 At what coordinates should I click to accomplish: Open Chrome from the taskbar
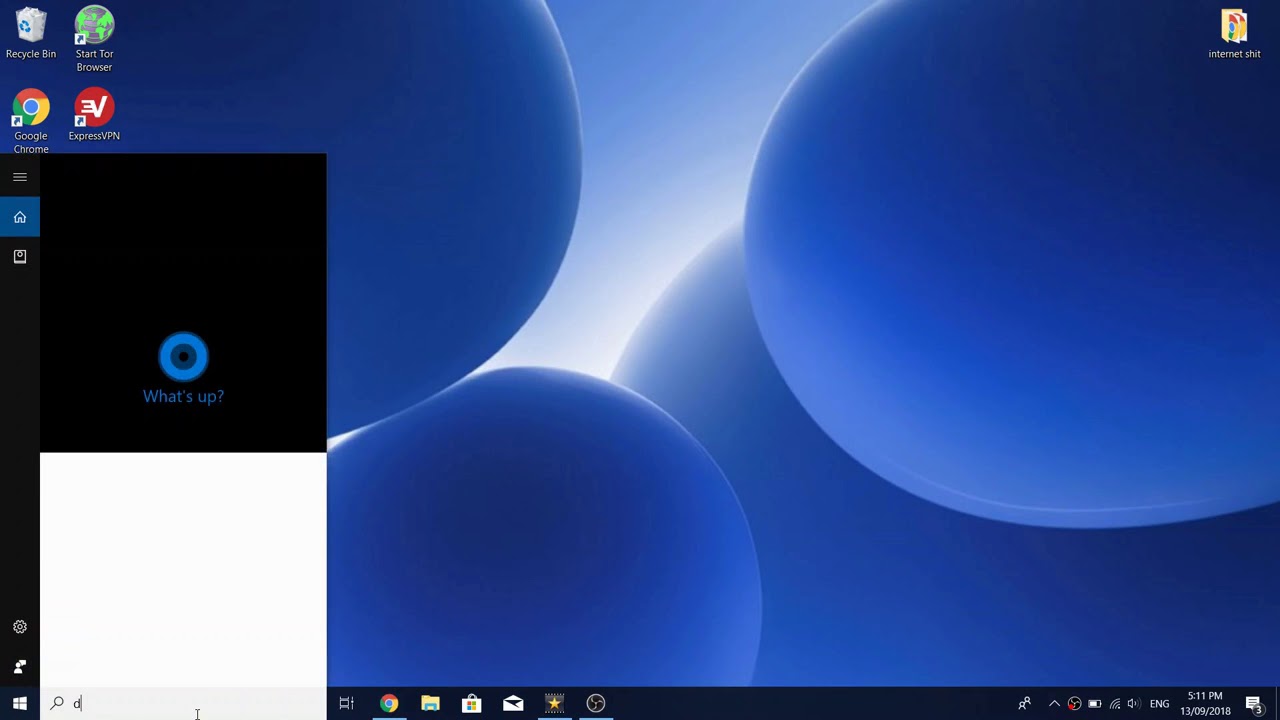pyautogui.click(x=389, y=703)
